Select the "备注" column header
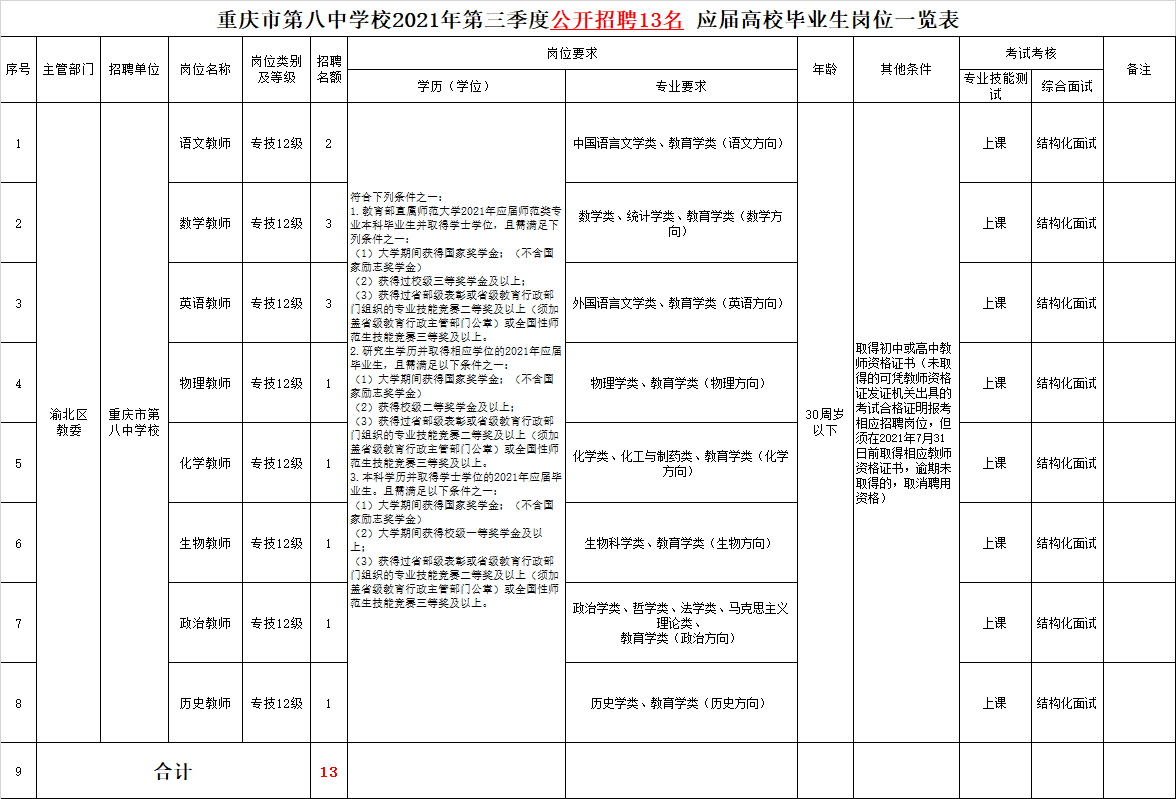The width and height of the screenshot is (1176, 799). [x=1139, y=70]
